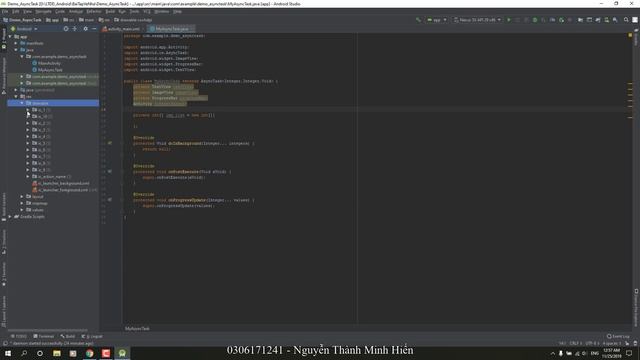Screen dimensions: 640x360
Task: Click override gutter icon beside onPostExecute
Action: 110,171
